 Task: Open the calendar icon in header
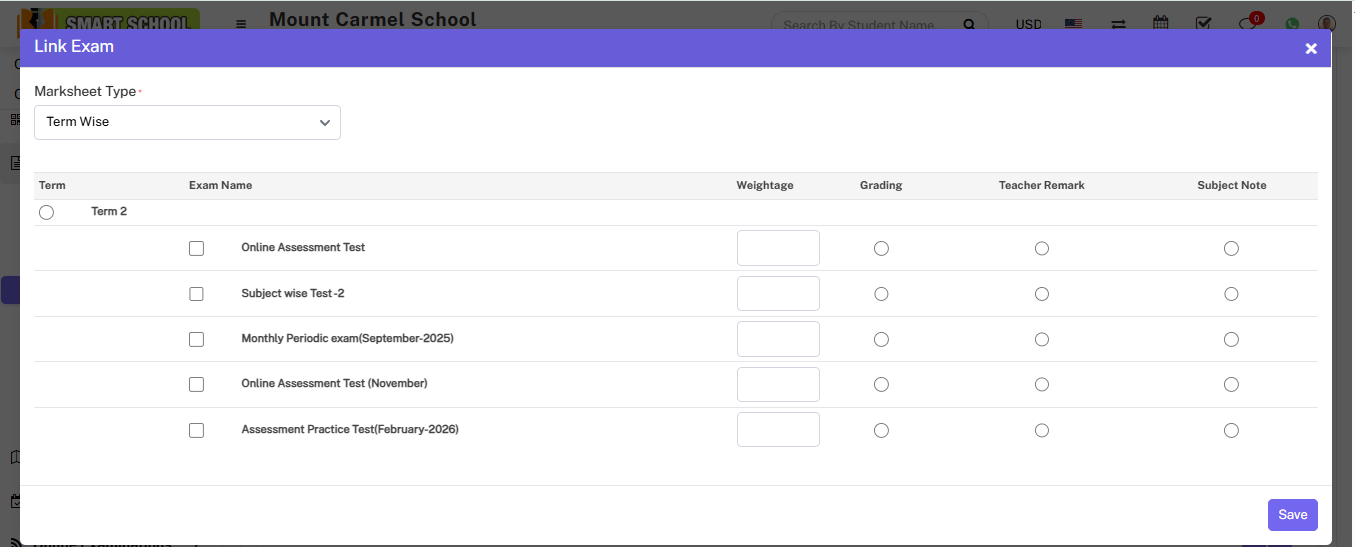point(1161,24)
